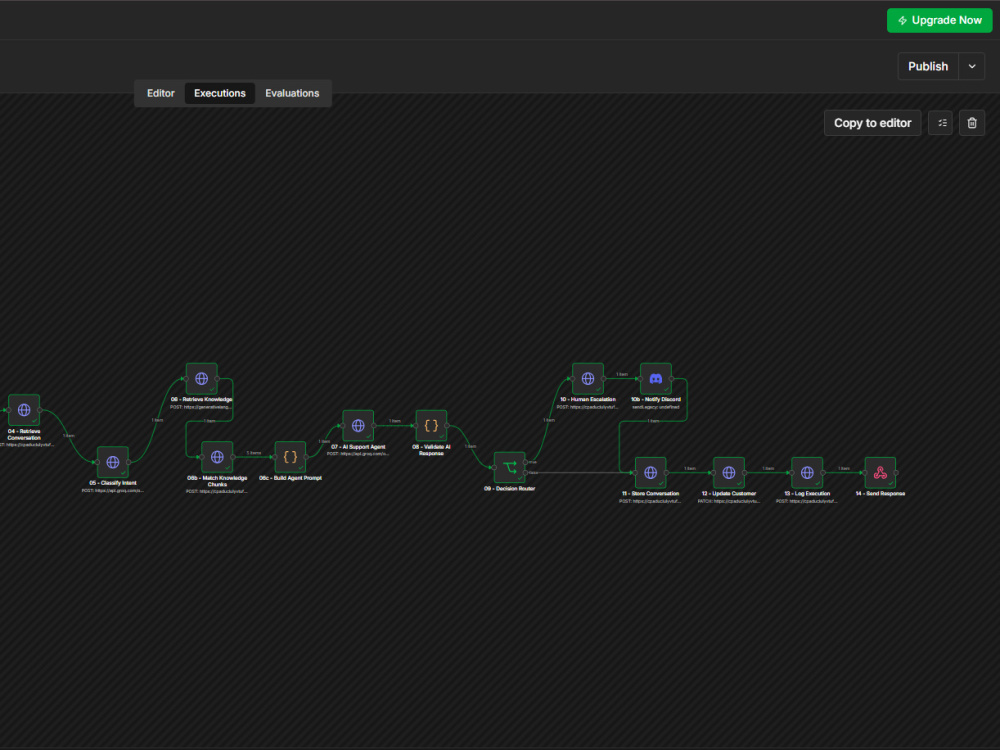
Task: Open the Evaluations tab
Action: click(x=292, y=93)
